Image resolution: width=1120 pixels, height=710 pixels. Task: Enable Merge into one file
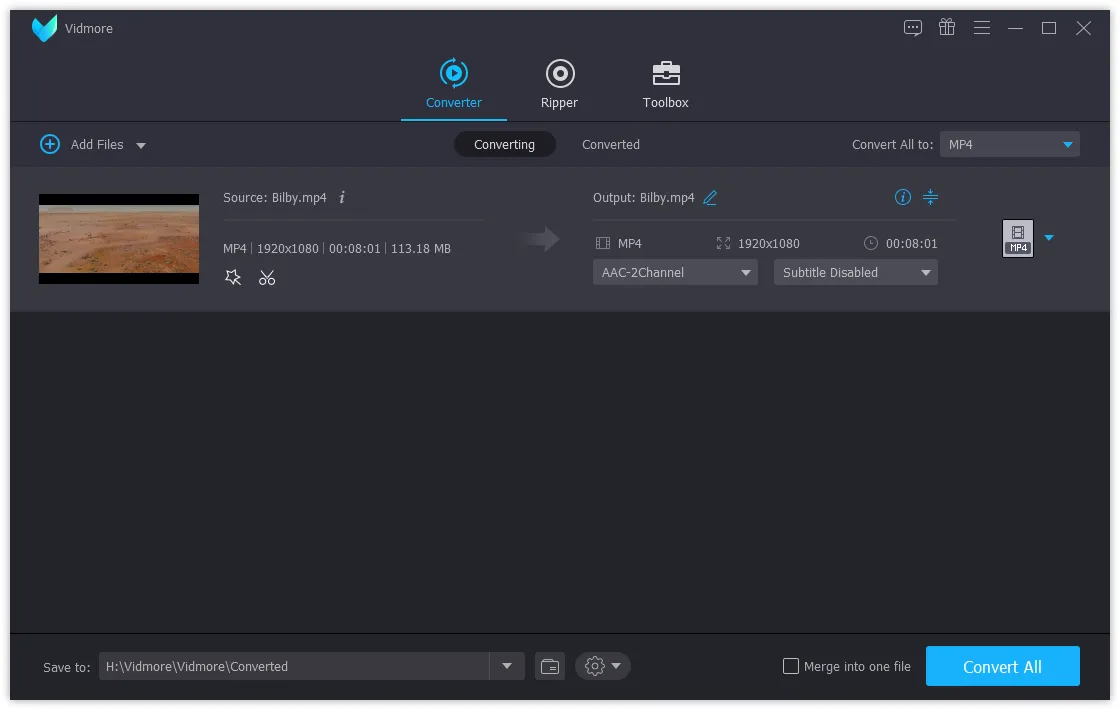click(x=791, y=666)
